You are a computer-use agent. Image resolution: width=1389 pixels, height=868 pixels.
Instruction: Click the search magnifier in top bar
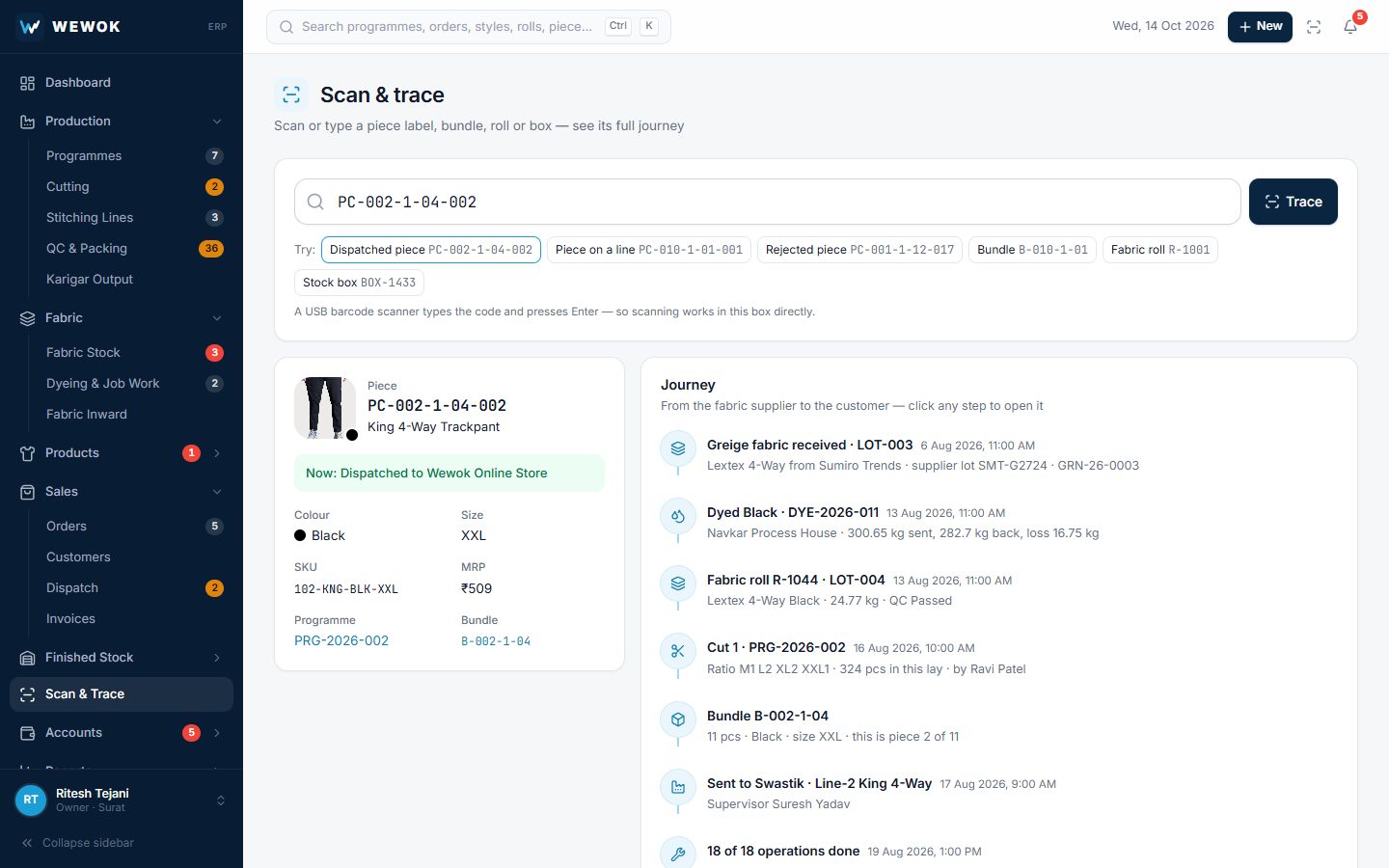click(x=286, y=27)
